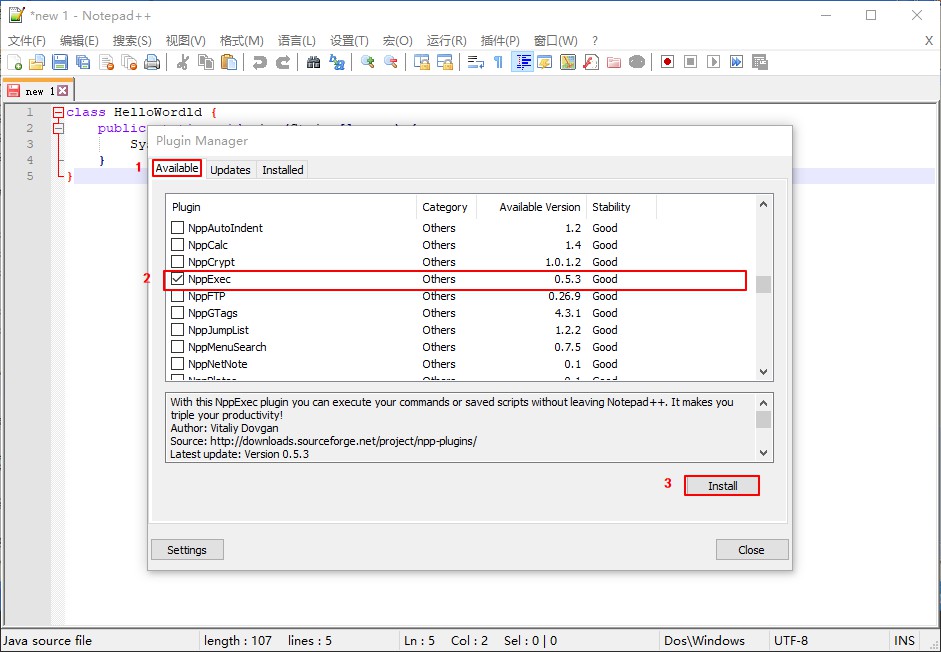The width and height of the screenshot is (941, 652).
Task: Tick the NppFTP checkbox
Action: (177, 296)
